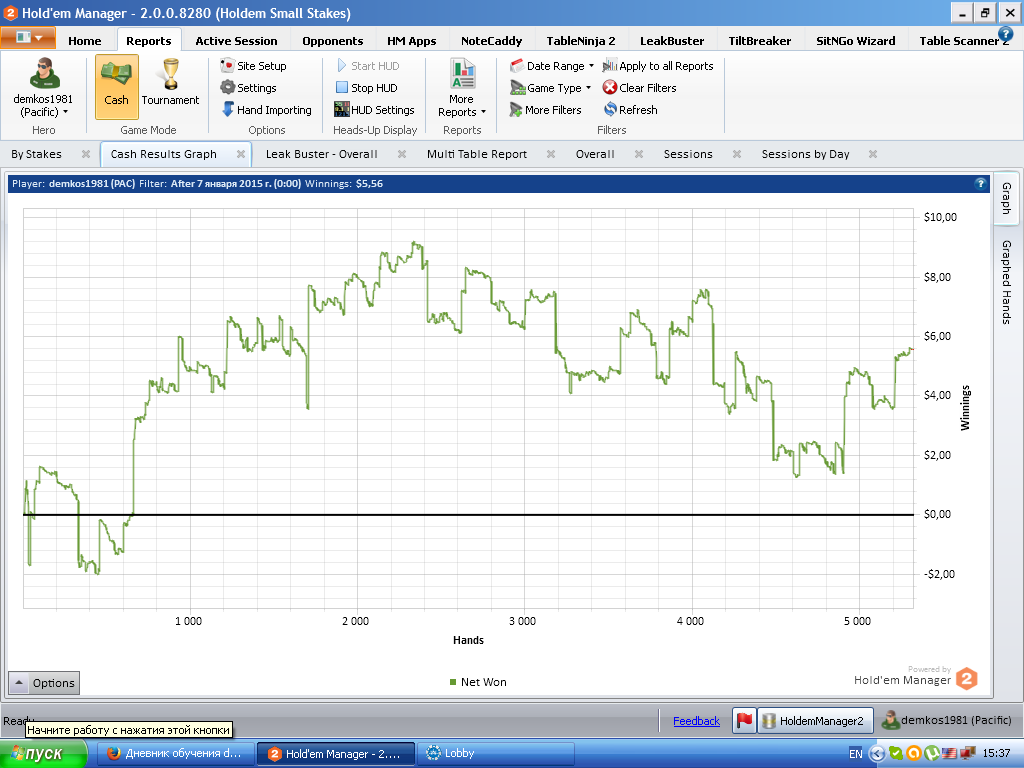The image size is (1024, 768).
Task: Close the Multi Table Report tab
Action: click(x=551, y=154)
